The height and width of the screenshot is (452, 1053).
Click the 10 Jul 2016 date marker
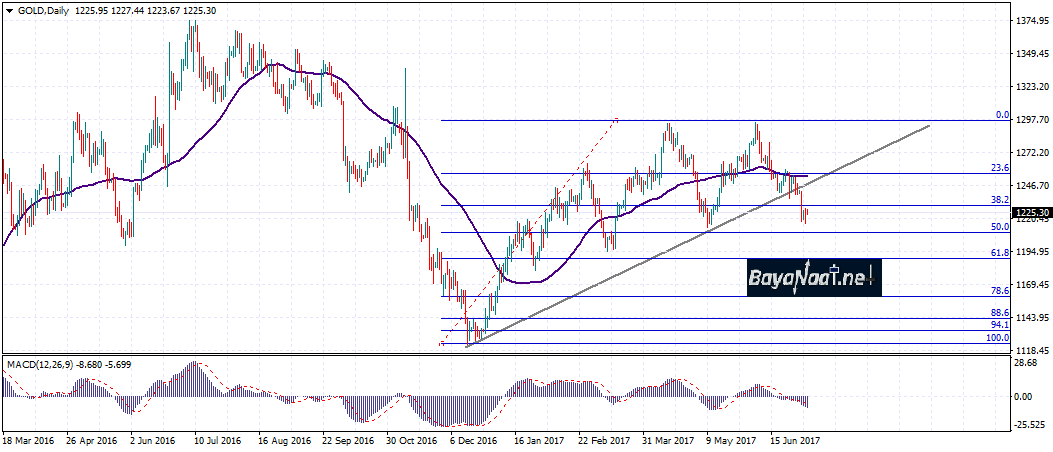tap(216, 440)
